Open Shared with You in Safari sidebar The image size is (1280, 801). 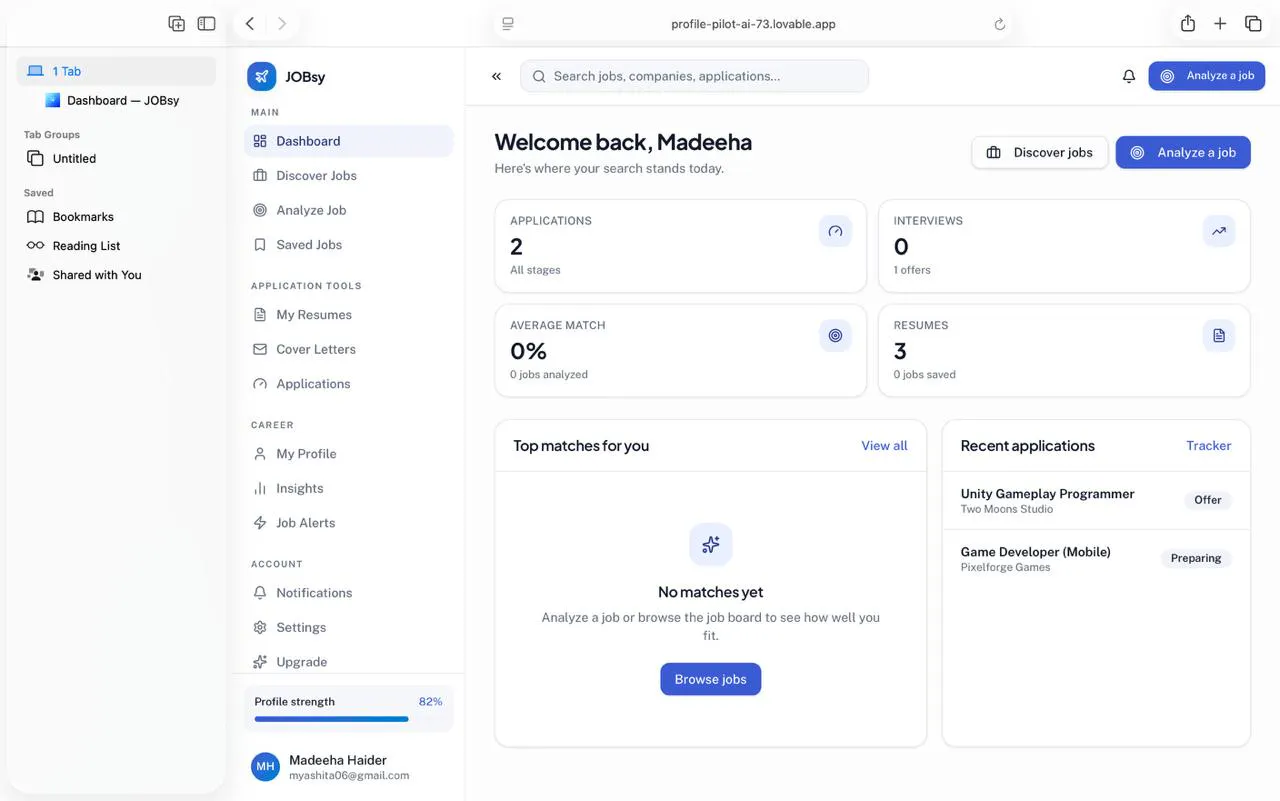[x=116, y=275]
